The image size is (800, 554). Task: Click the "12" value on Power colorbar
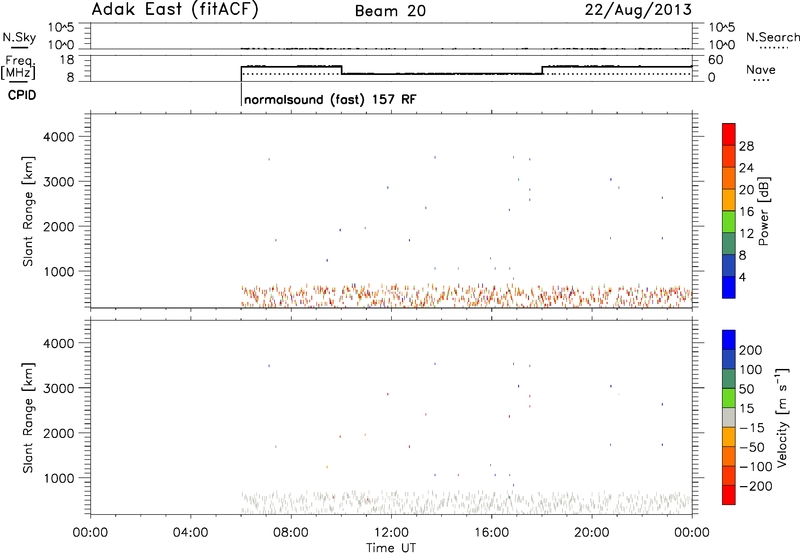[746, 234]
